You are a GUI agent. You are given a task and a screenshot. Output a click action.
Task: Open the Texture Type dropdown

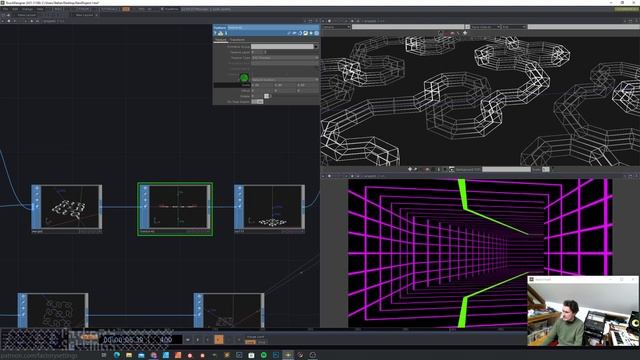[x=285, y=58]
